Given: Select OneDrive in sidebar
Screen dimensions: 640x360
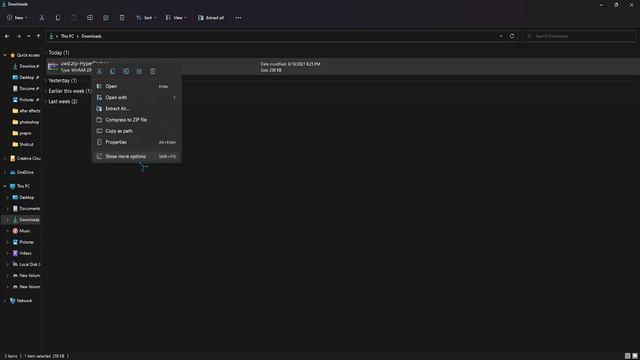Looking at the screenshot, I should click(x=22, y=172).
